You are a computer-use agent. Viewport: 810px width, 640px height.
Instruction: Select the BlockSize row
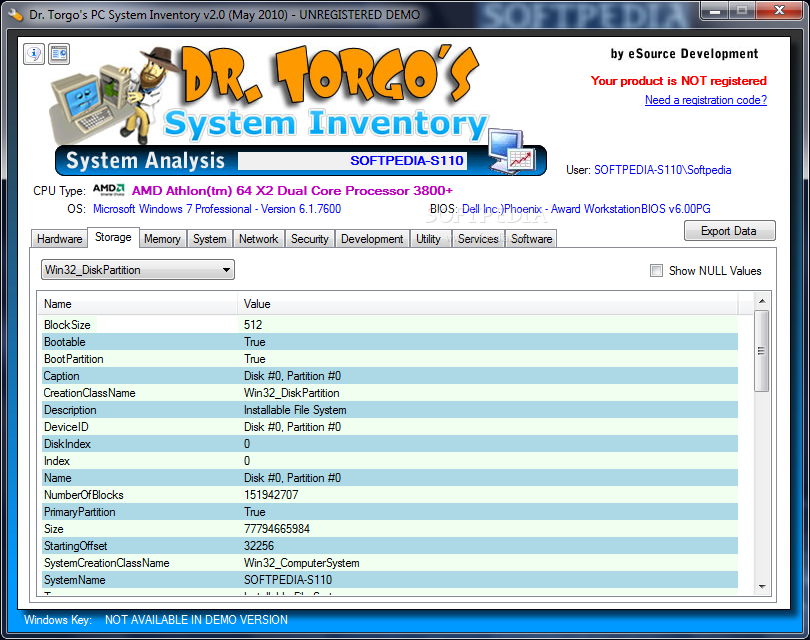pyautogui.click(x=390, y=325)
